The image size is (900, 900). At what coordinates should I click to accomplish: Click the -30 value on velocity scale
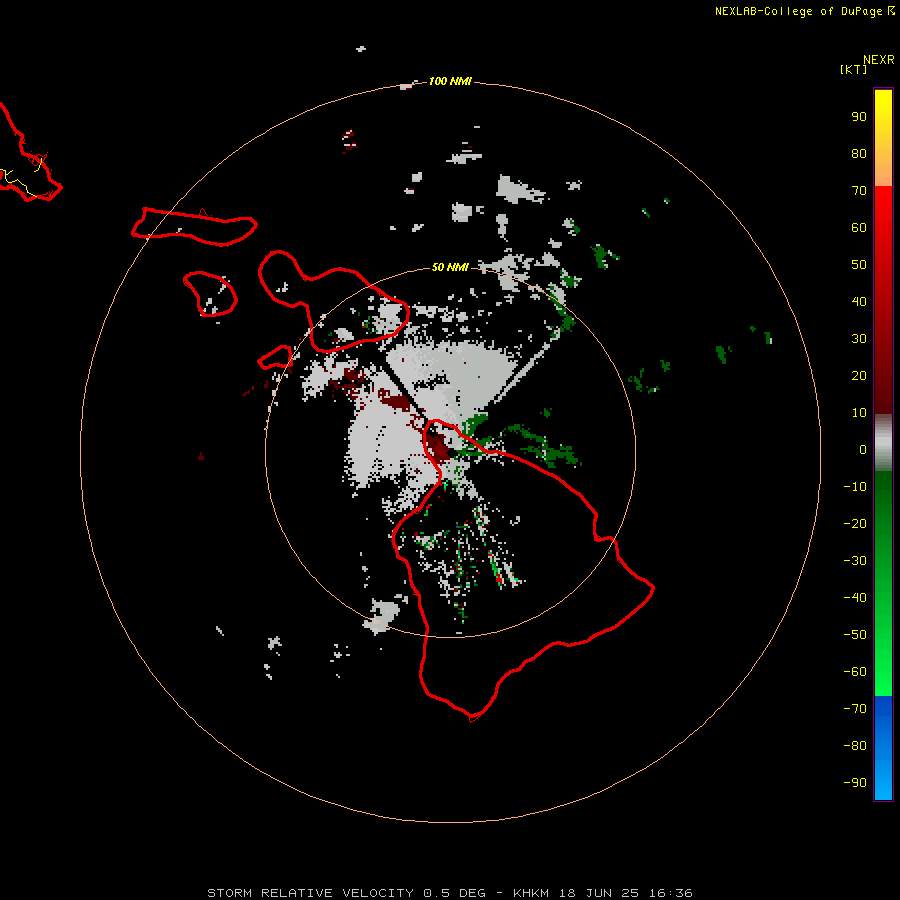coord(855,561)
